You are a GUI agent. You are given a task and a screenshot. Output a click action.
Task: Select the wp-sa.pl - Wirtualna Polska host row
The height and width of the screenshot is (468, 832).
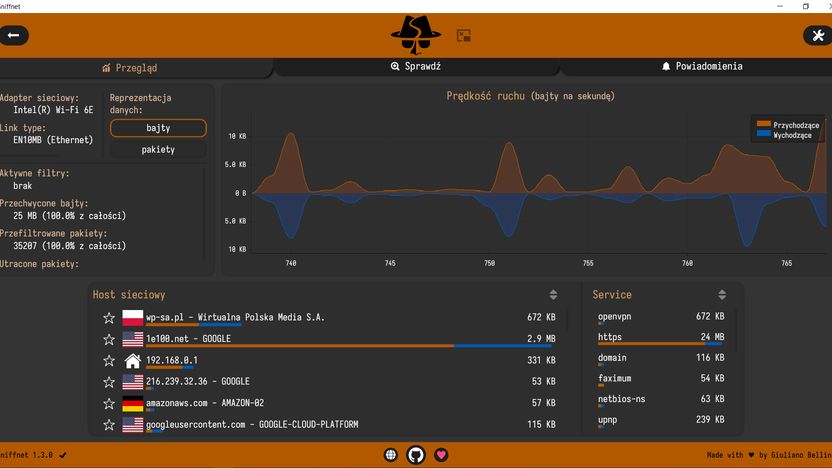[330, 318]
